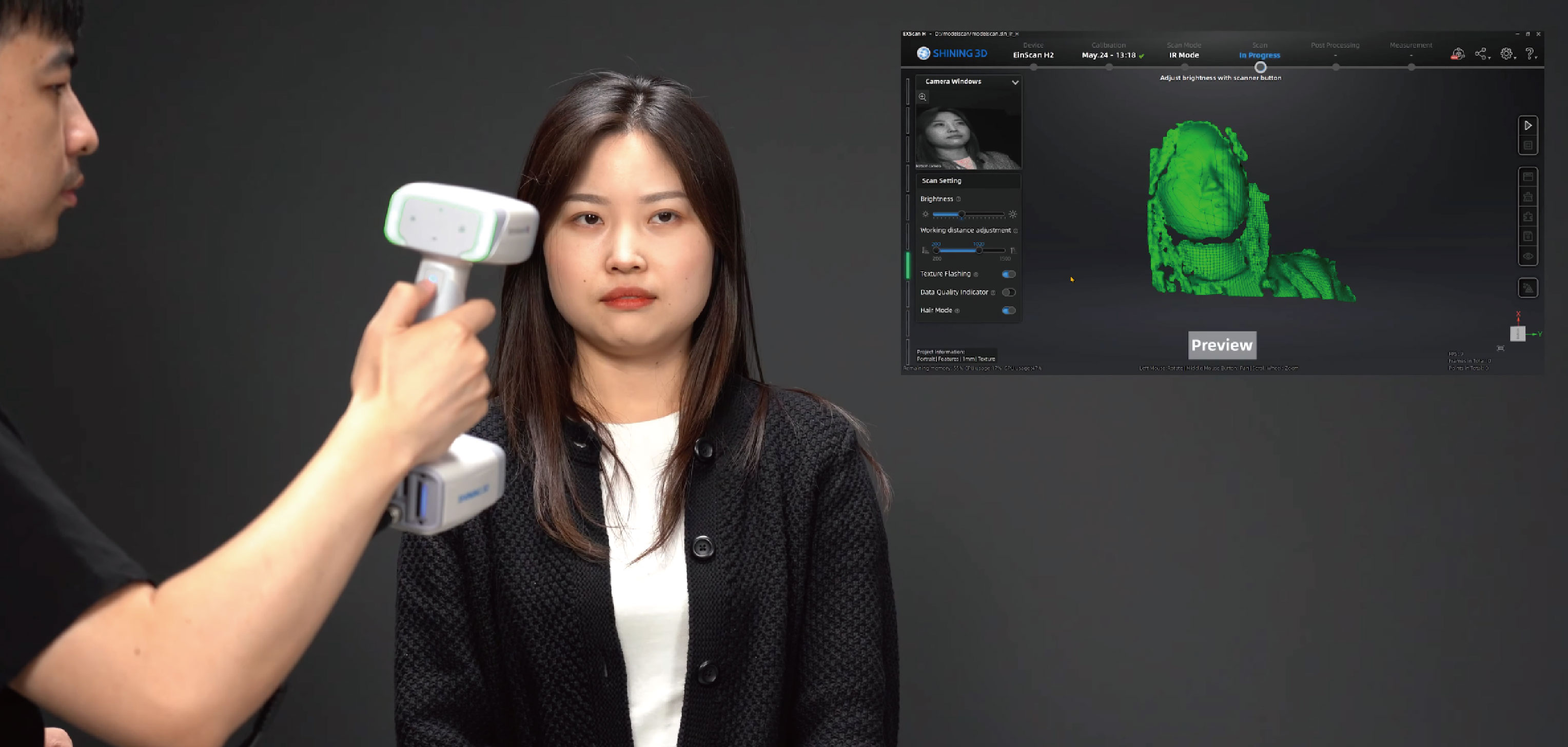
Task: Click the save scan disk icon
Action: [1528, 236]
